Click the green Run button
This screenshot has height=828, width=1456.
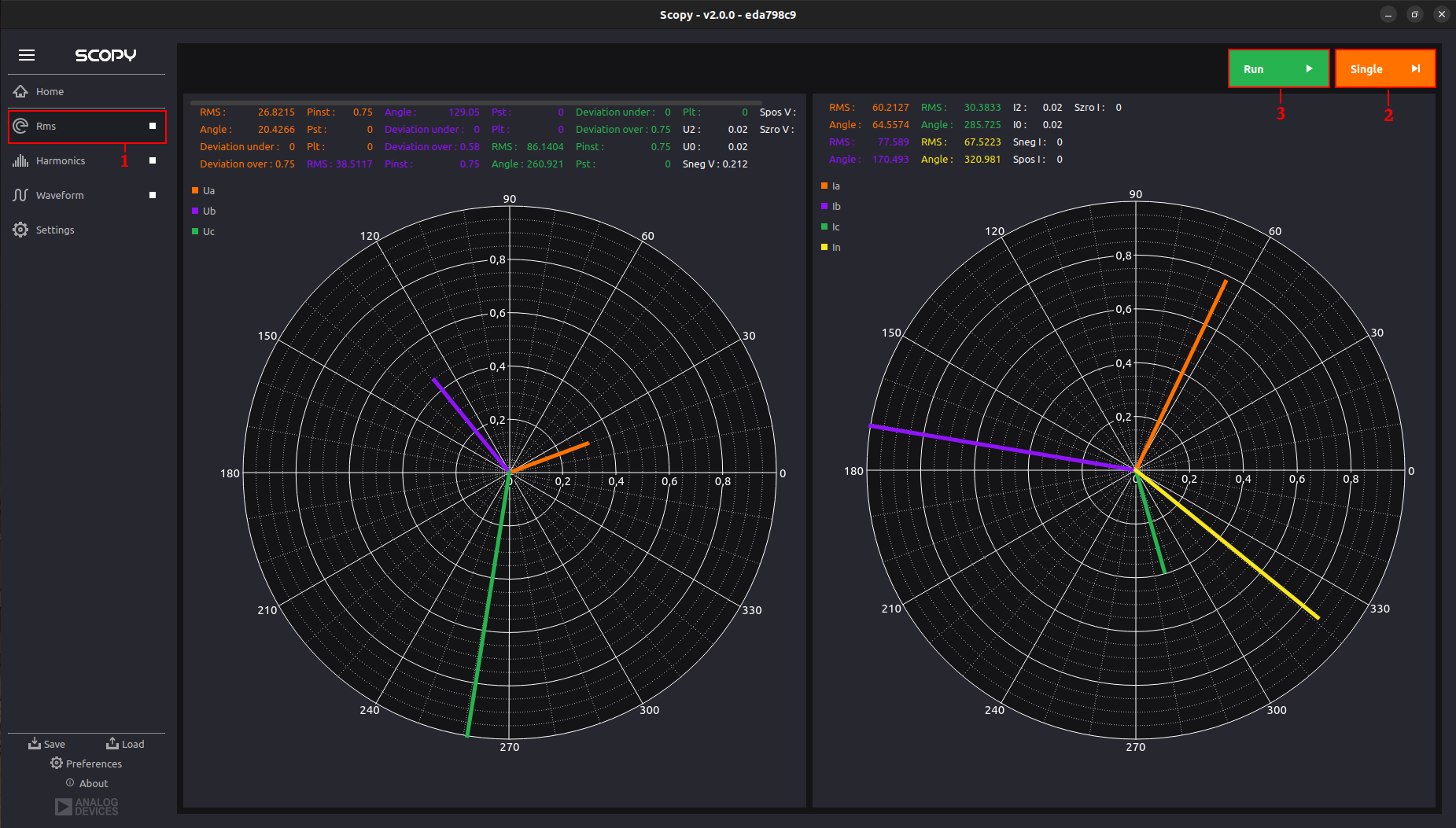pyautogui.click(x=1279, y=68)
